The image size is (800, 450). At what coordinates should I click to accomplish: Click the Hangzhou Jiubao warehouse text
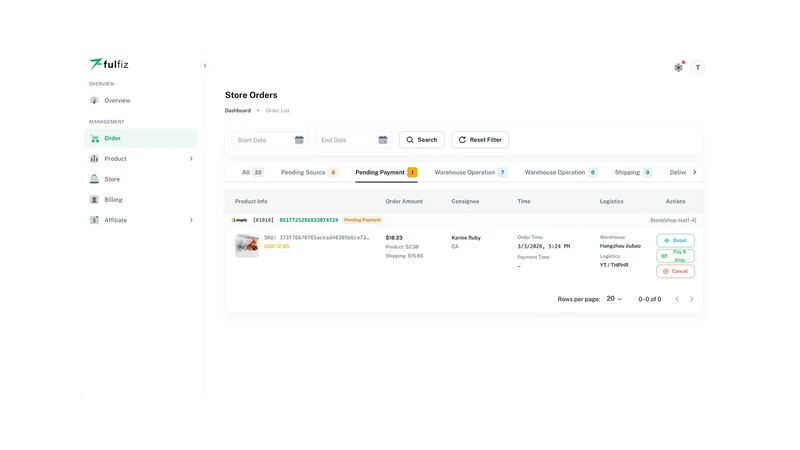[x=620, y=246]
